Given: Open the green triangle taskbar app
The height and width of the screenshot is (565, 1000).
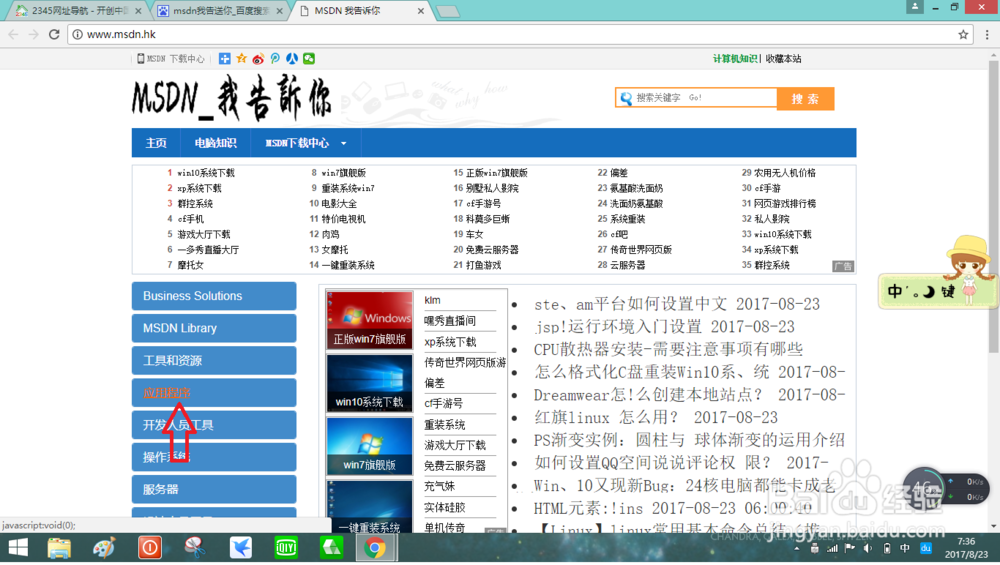Looking at the screenshot, I should tap(331, 548).
